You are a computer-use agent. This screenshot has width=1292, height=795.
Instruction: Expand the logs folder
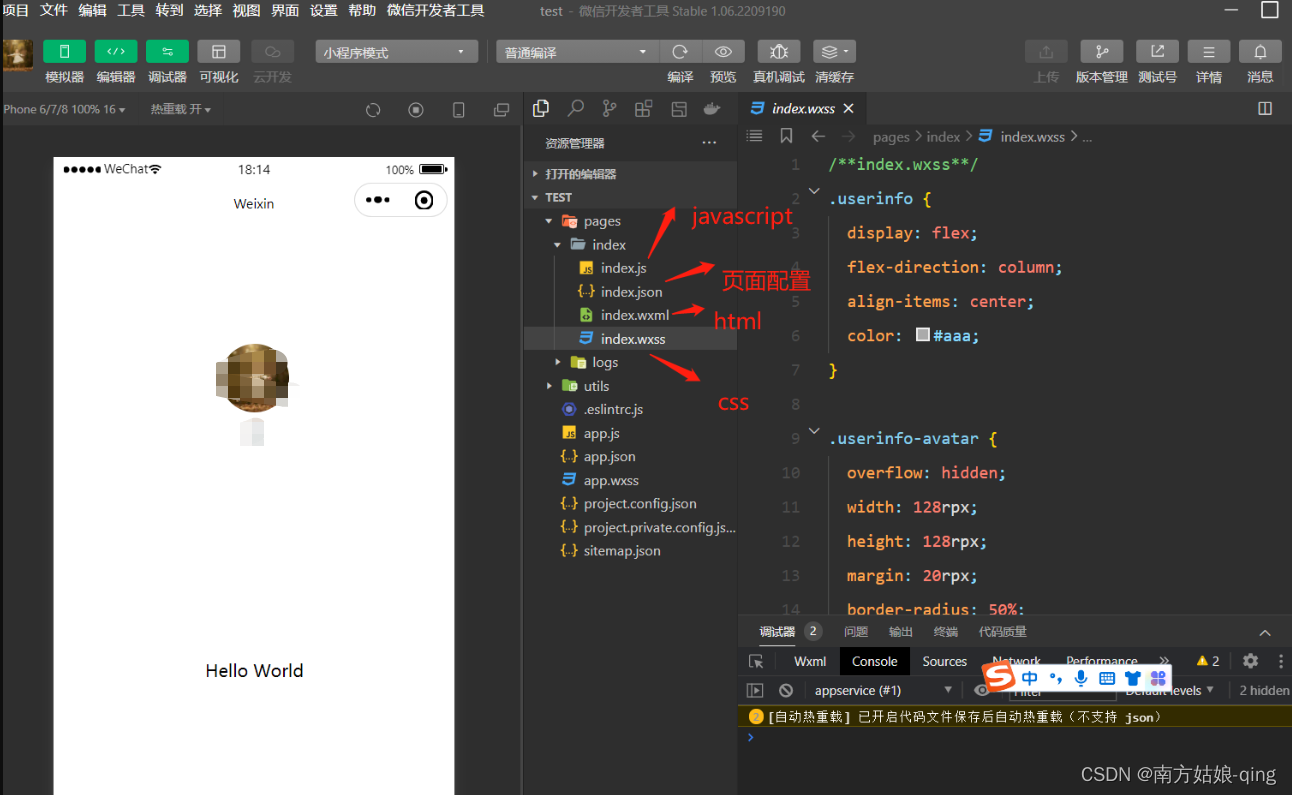(x=557, y=362)
